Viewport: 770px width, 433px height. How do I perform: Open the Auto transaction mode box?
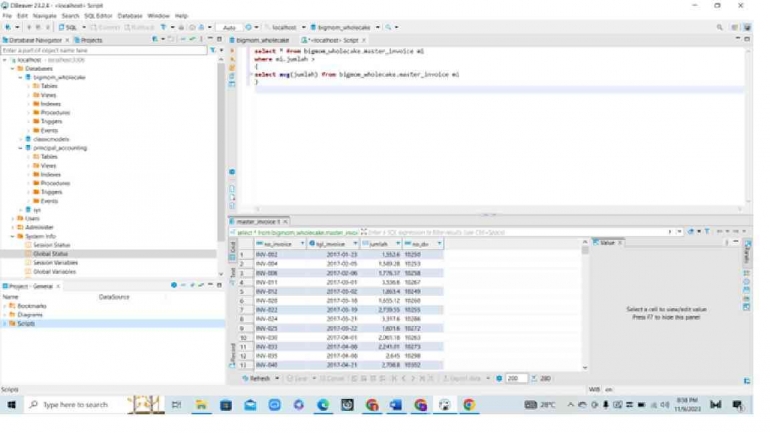pos(229,27)
